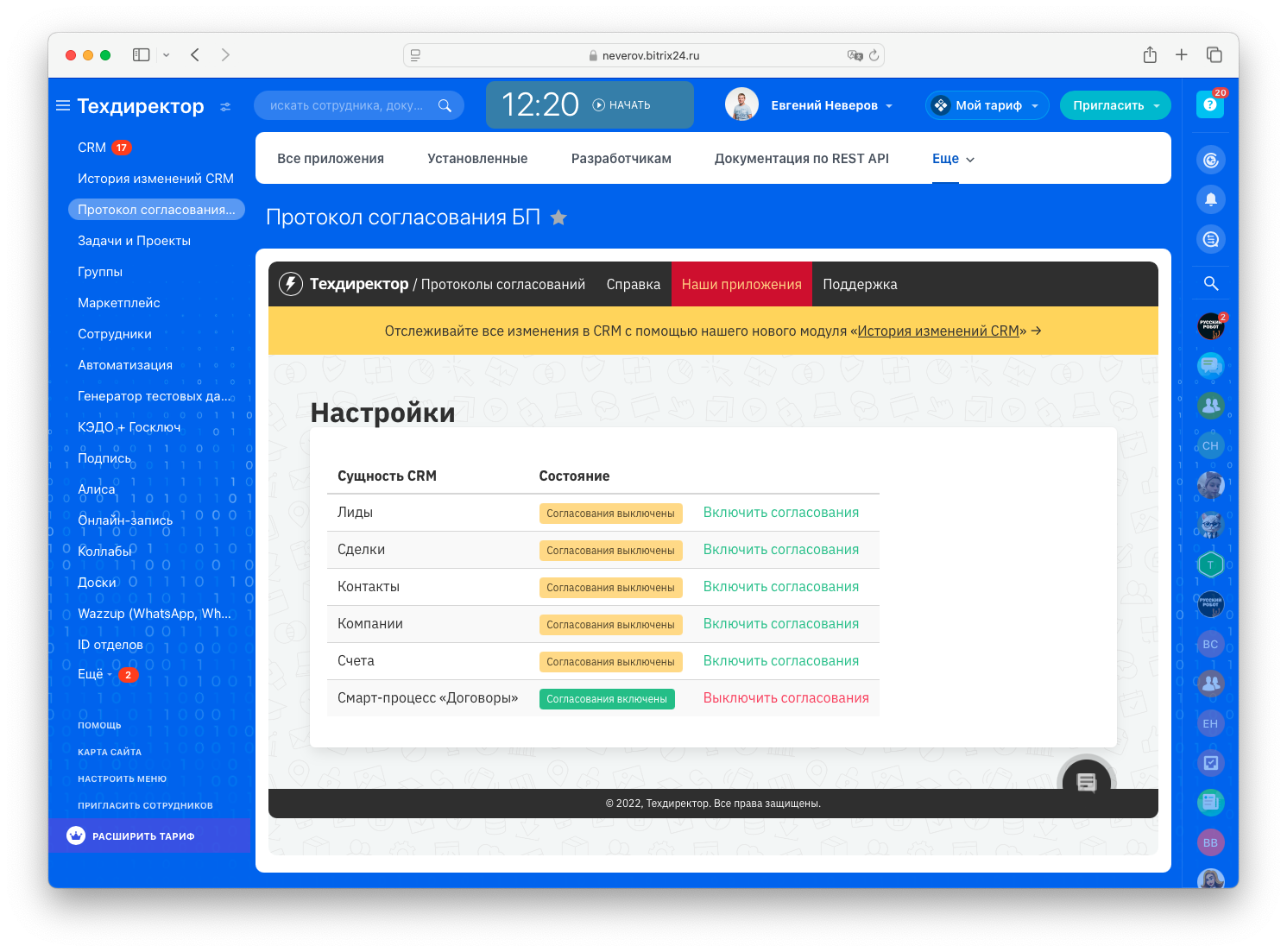Enable approvals for Счета
The height and width of the screenshot is (952, 1287).
[781, 661]
